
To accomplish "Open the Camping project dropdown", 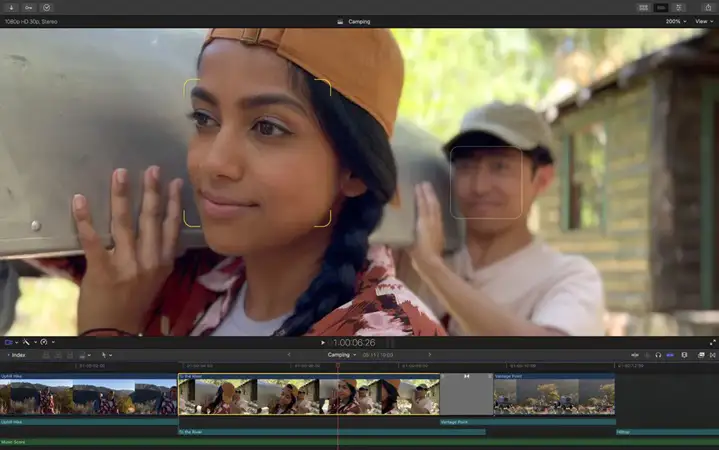I will [x=342, y=355].
